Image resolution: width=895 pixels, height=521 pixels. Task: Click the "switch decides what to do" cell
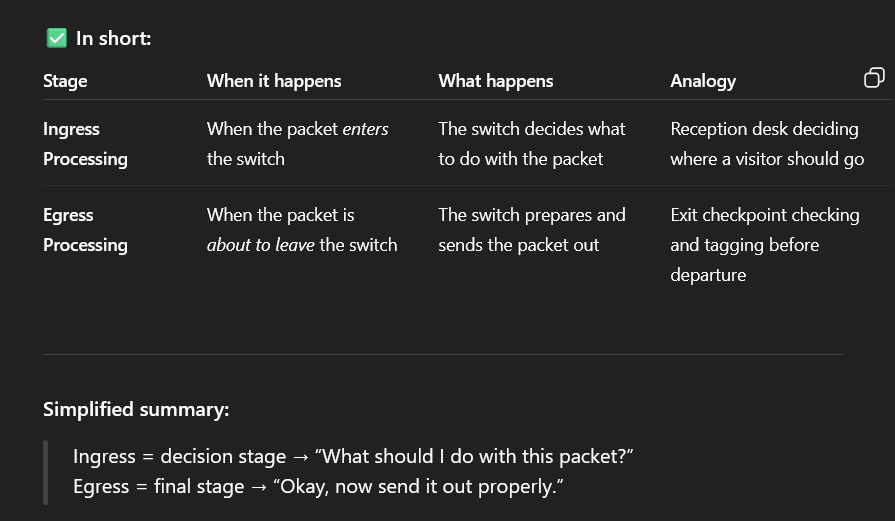pos(531,144)
